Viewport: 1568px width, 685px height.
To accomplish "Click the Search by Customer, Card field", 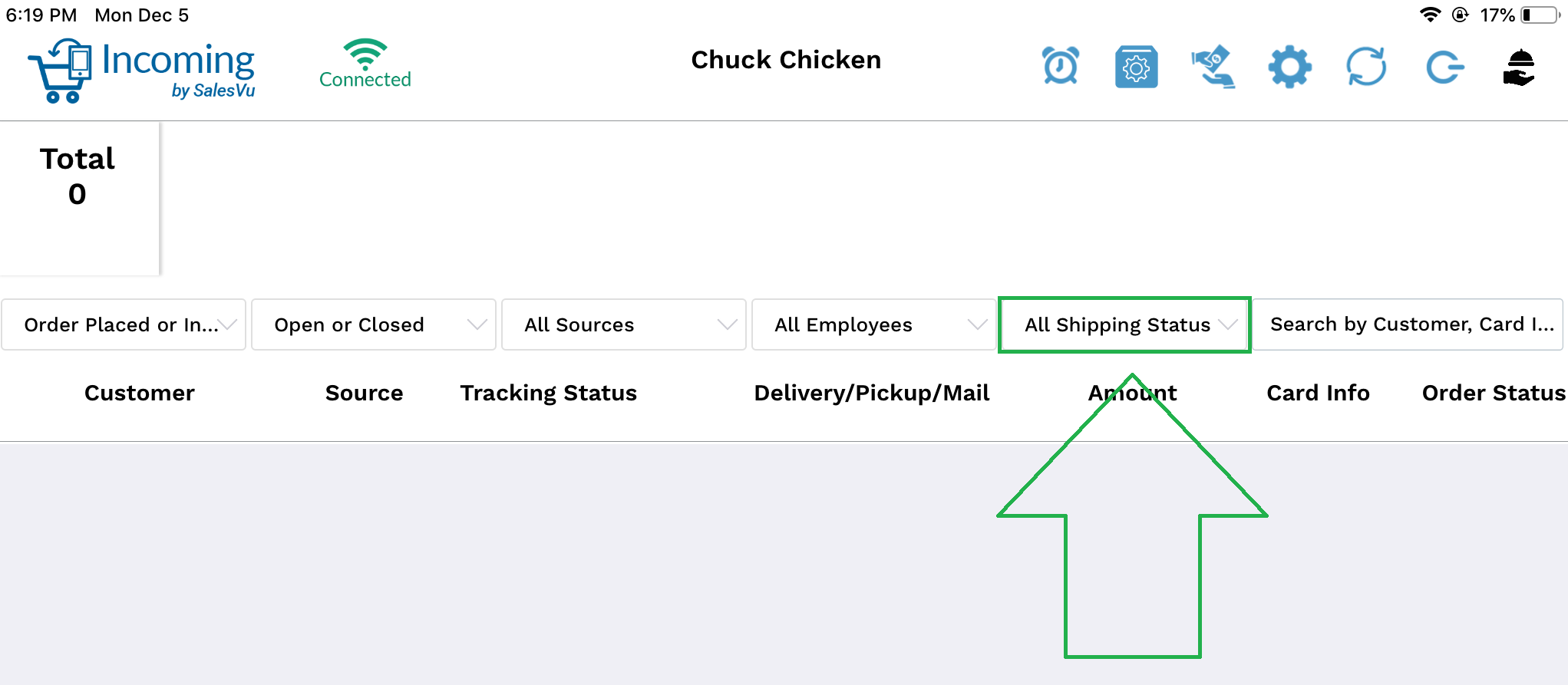I will 1408,324.
